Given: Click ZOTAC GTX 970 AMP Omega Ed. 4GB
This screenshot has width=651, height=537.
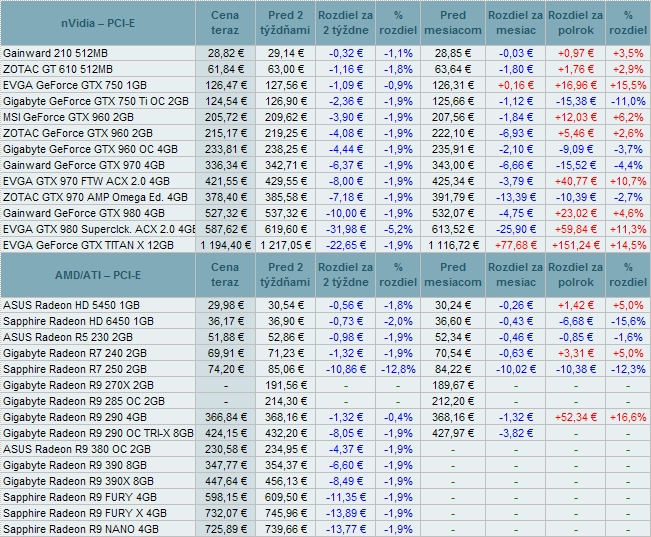Looking at the screenshot, I should (x=95, y=197).
